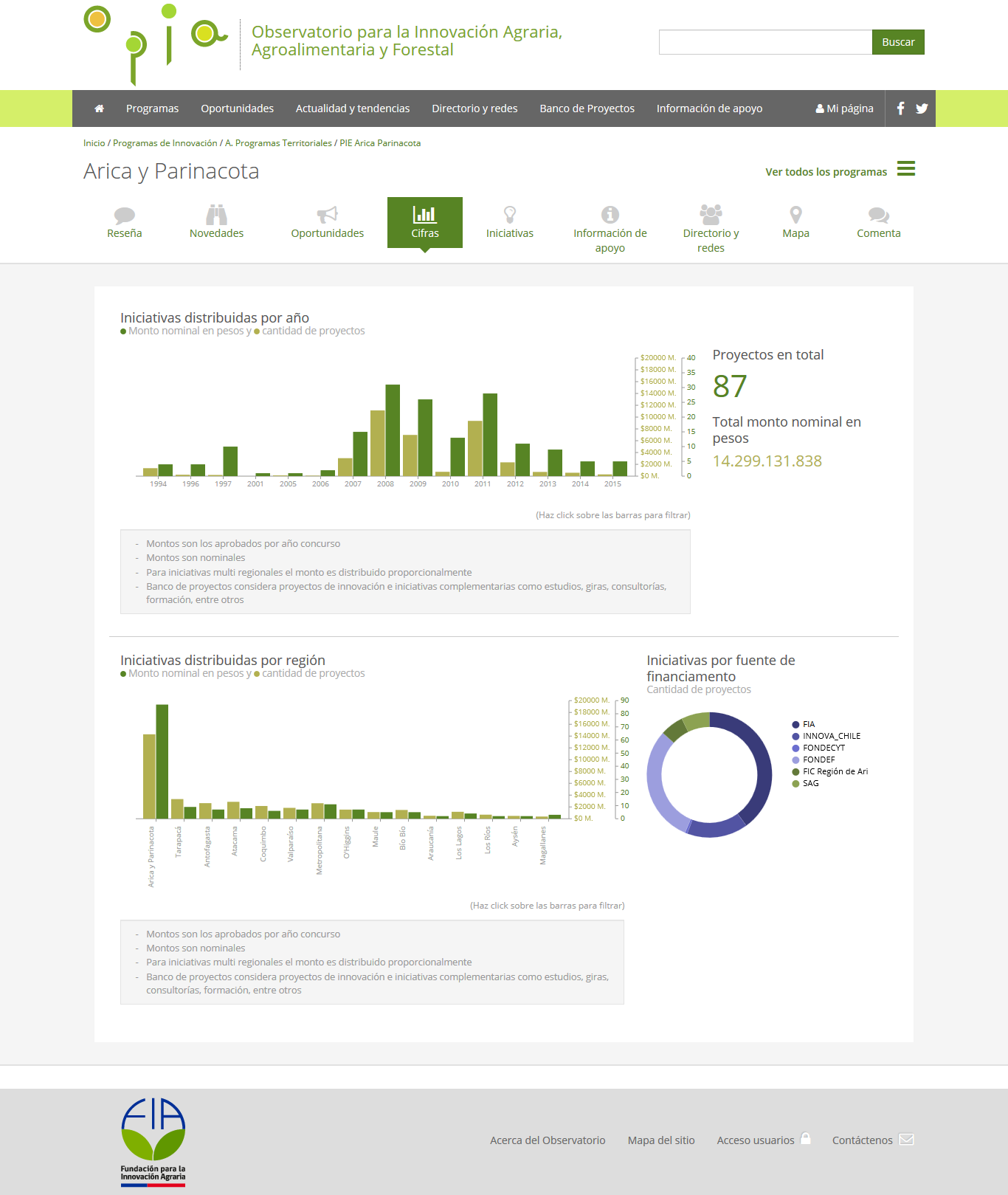
Task: Open Banco de Proyectos menu
Action: (587, 109)
